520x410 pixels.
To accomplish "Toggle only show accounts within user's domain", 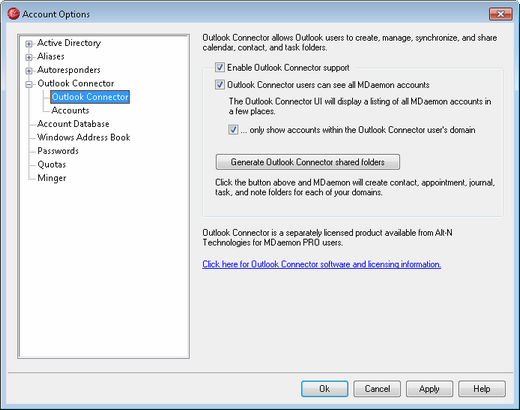I will (x=233, y=130).
